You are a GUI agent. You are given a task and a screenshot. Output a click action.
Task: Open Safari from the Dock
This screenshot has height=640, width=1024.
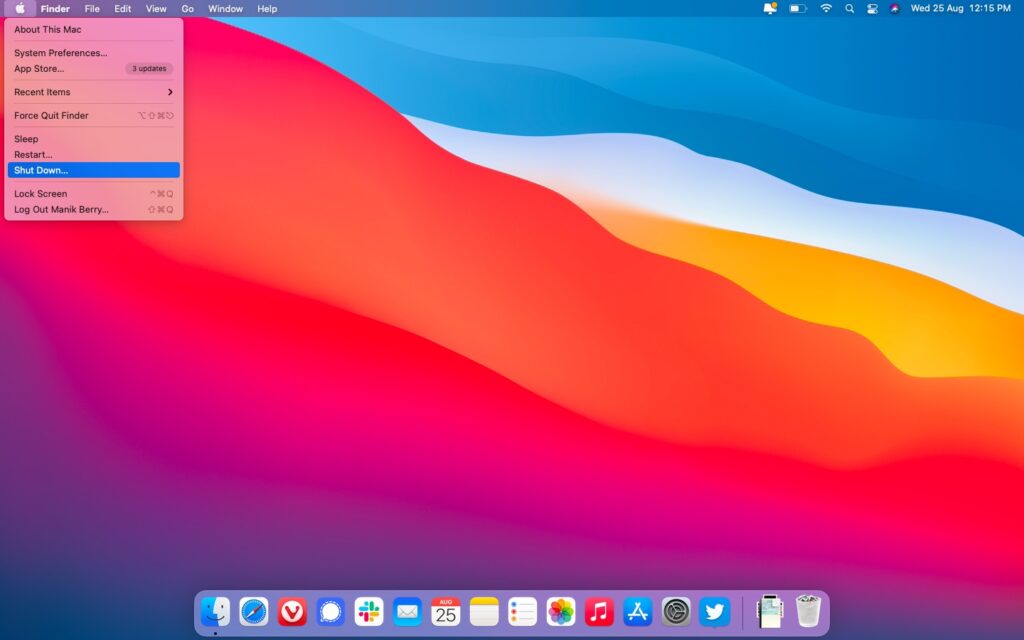point(254,611)
